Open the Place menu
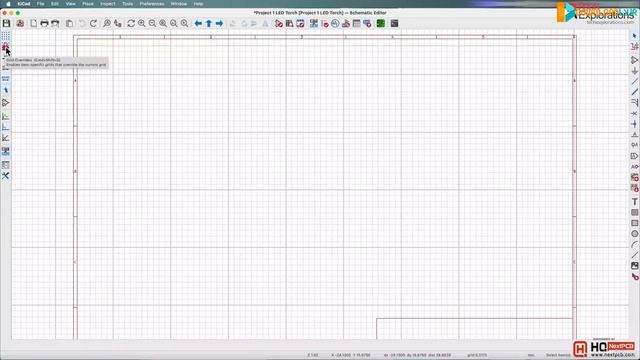 pyautogui.click(x=88, y=4)
